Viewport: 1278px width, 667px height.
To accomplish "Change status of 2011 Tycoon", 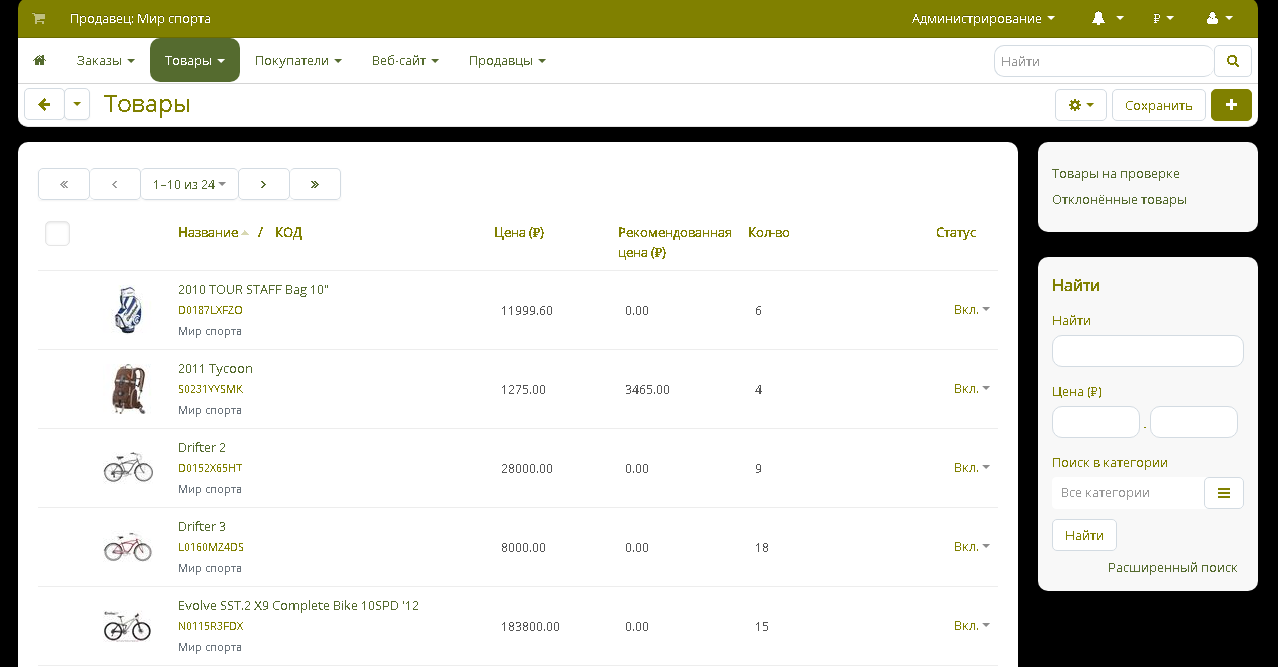I will pos(971,388).
